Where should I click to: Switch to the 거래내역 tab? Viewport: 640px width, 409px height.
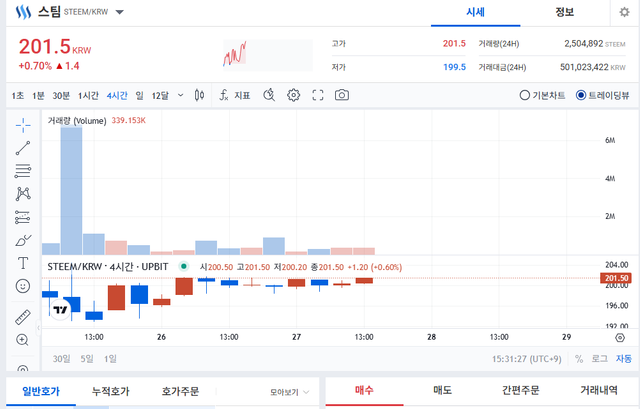coord(599,391)
